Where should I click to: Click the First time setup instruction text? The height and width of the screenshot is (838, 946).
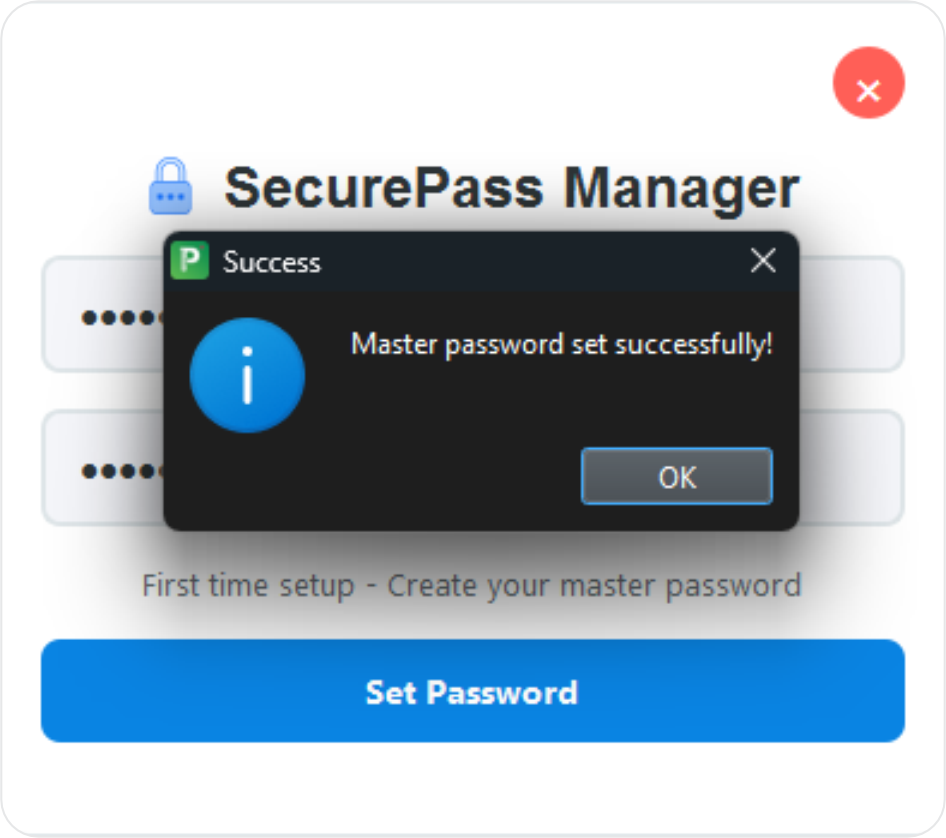pyautogui.click(x=472, y=585)
